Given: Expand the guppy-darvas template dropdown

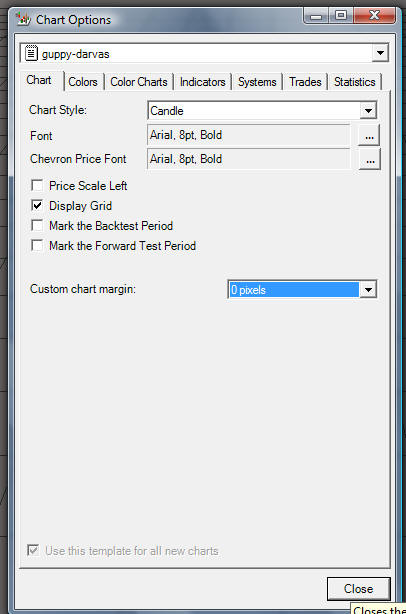Looking at the screenshot, I should point(380,53).
